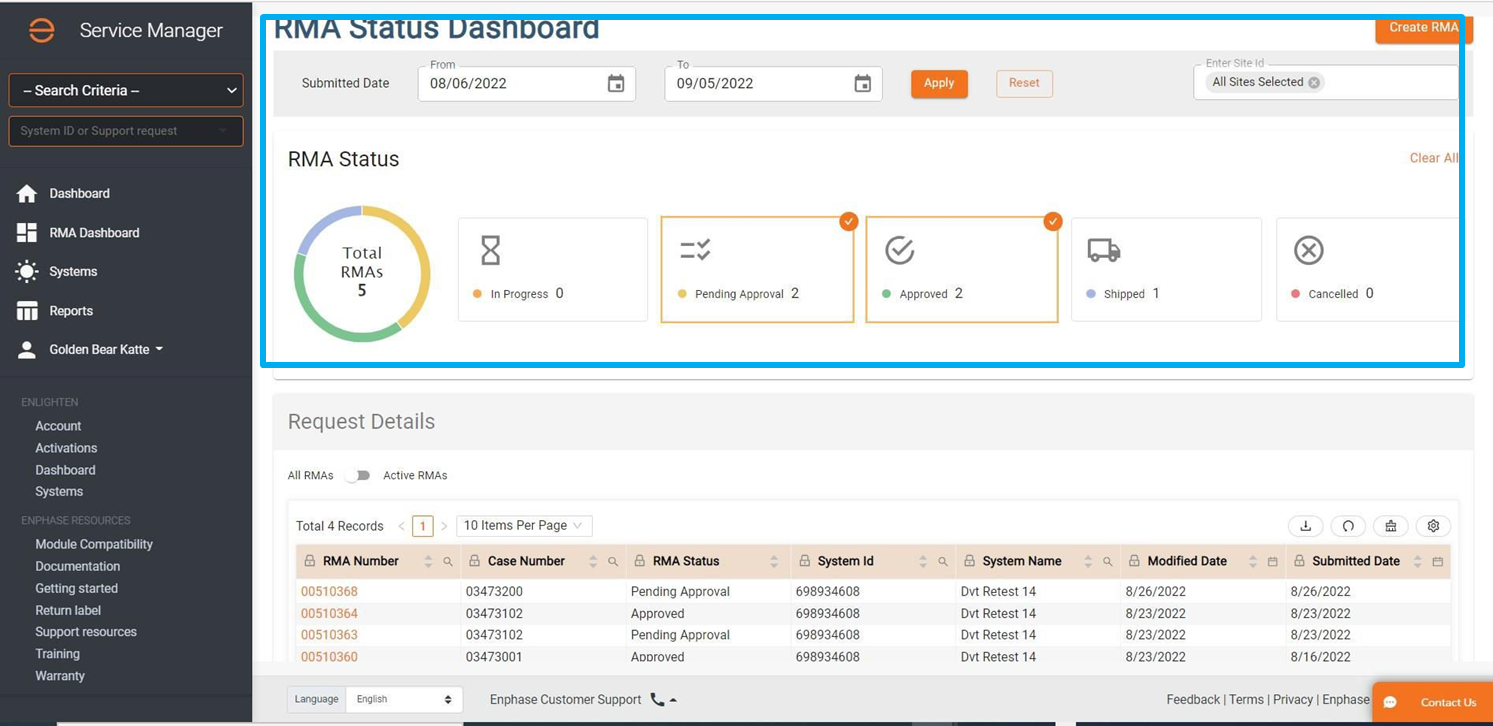Select page 1 in pagination
Image resolution: width=1493 pixels, height=726 pixels.
tap(423, 526)
